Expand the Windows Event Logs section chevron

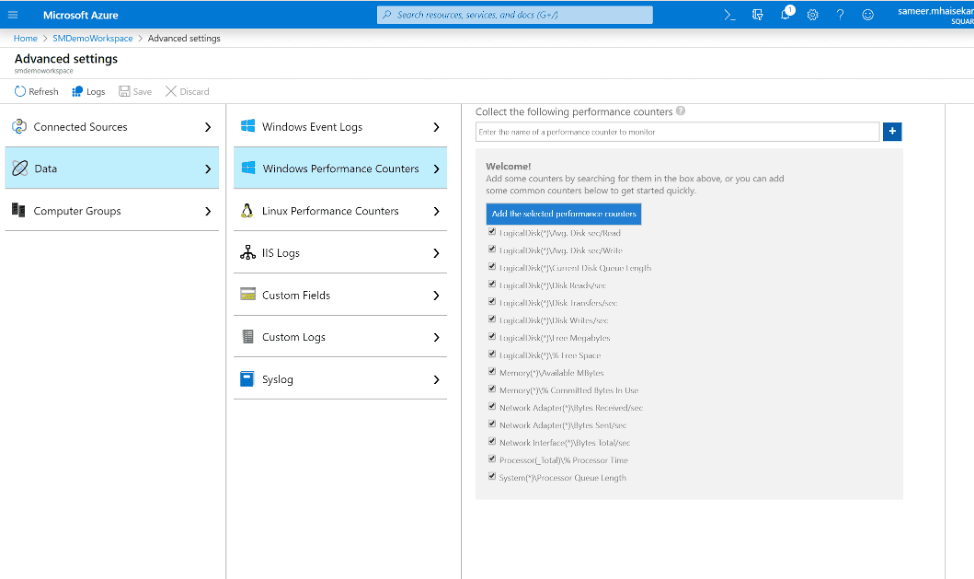pyautogui.click(x=437, y=127)
